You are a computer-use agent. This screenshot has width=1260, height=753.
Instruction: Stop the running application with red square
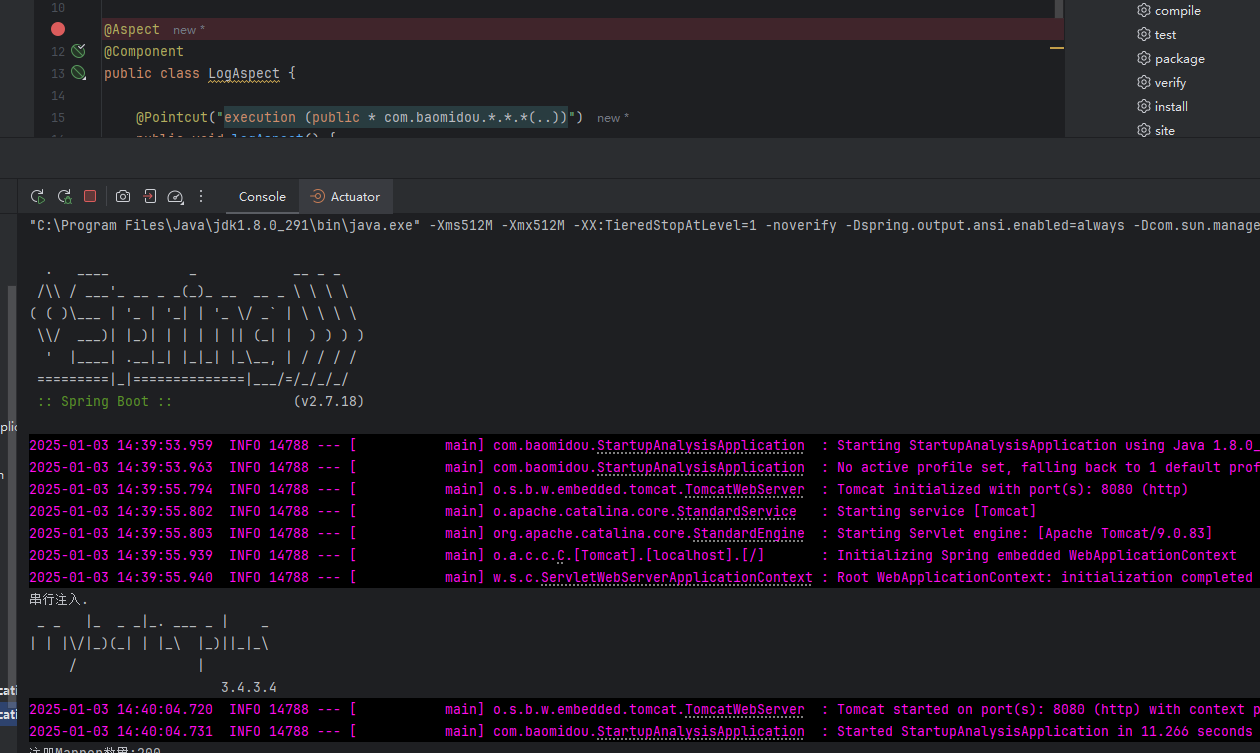point(90,197)
